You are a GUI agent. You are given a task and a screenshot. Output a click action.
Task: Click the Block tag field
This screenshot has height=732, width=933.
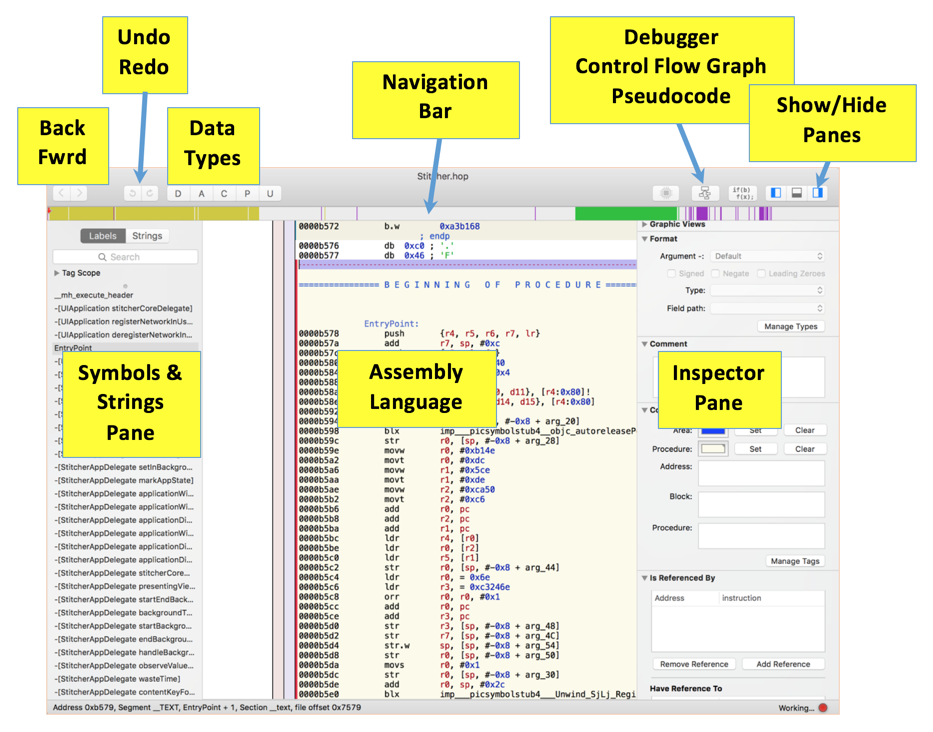tap(762, 504)
